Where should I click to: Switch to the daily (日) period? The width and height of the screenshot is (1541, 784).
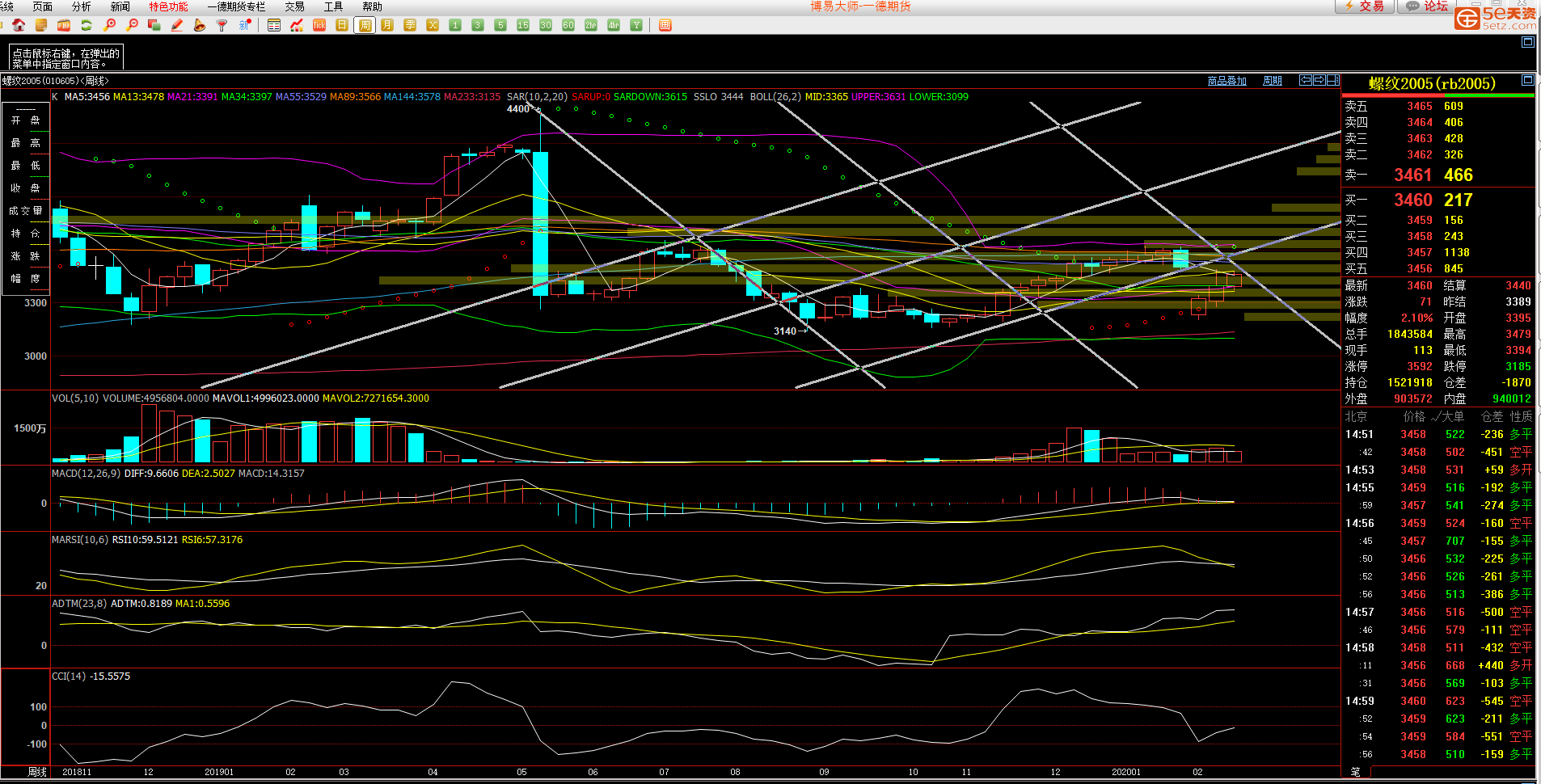[x=342, y=25]
